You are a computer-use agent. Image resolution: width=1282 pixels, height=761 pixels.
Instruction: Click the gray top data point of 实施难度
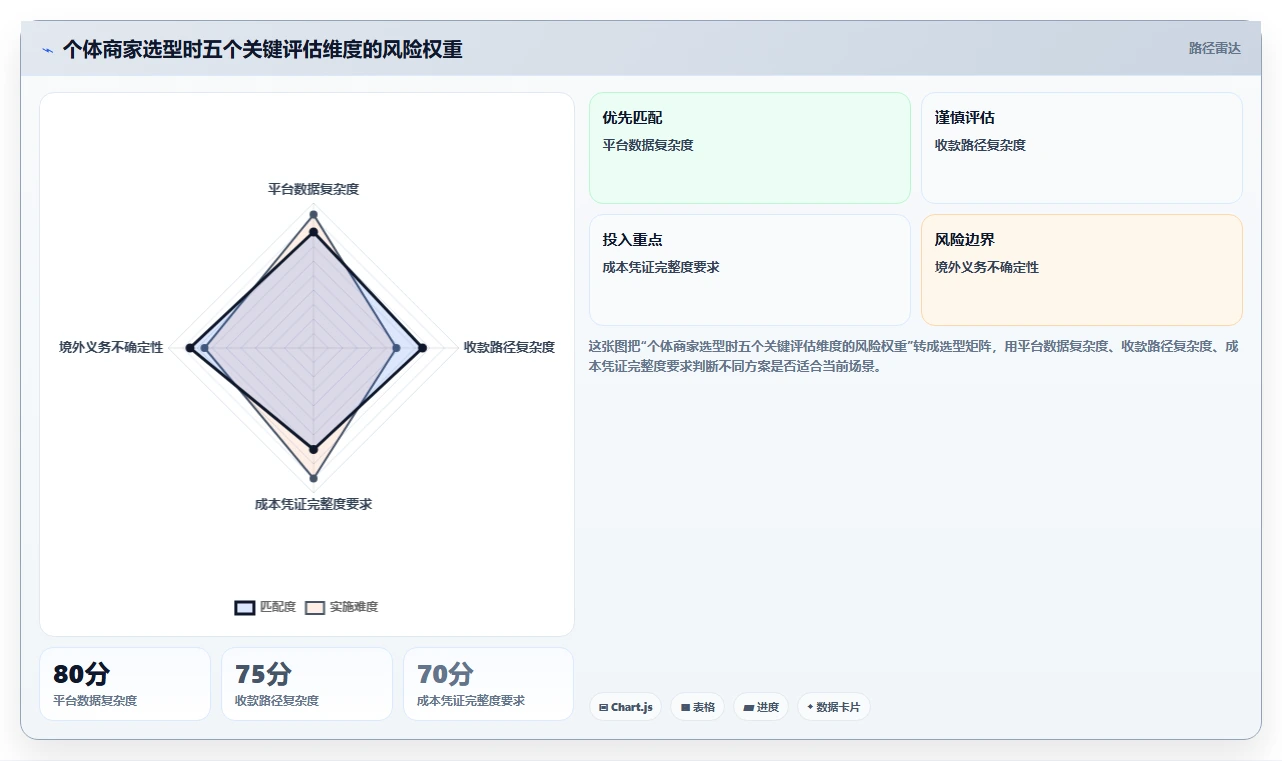[x=313, y=215]
